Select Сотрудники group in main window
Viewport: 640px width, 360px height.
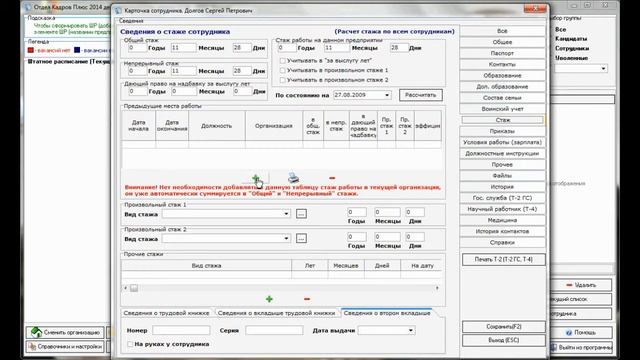(572, 48)
